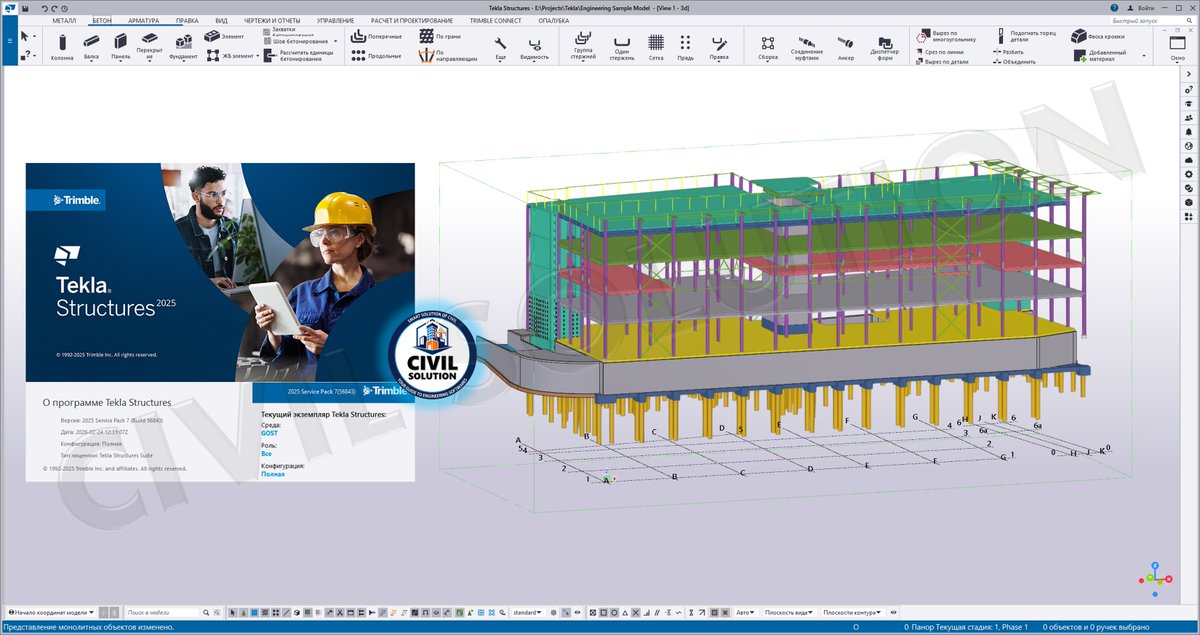Expand Шов бетонирования dropdown arrow
Viewport: 1200px width, 635px height.
(336, 41)
